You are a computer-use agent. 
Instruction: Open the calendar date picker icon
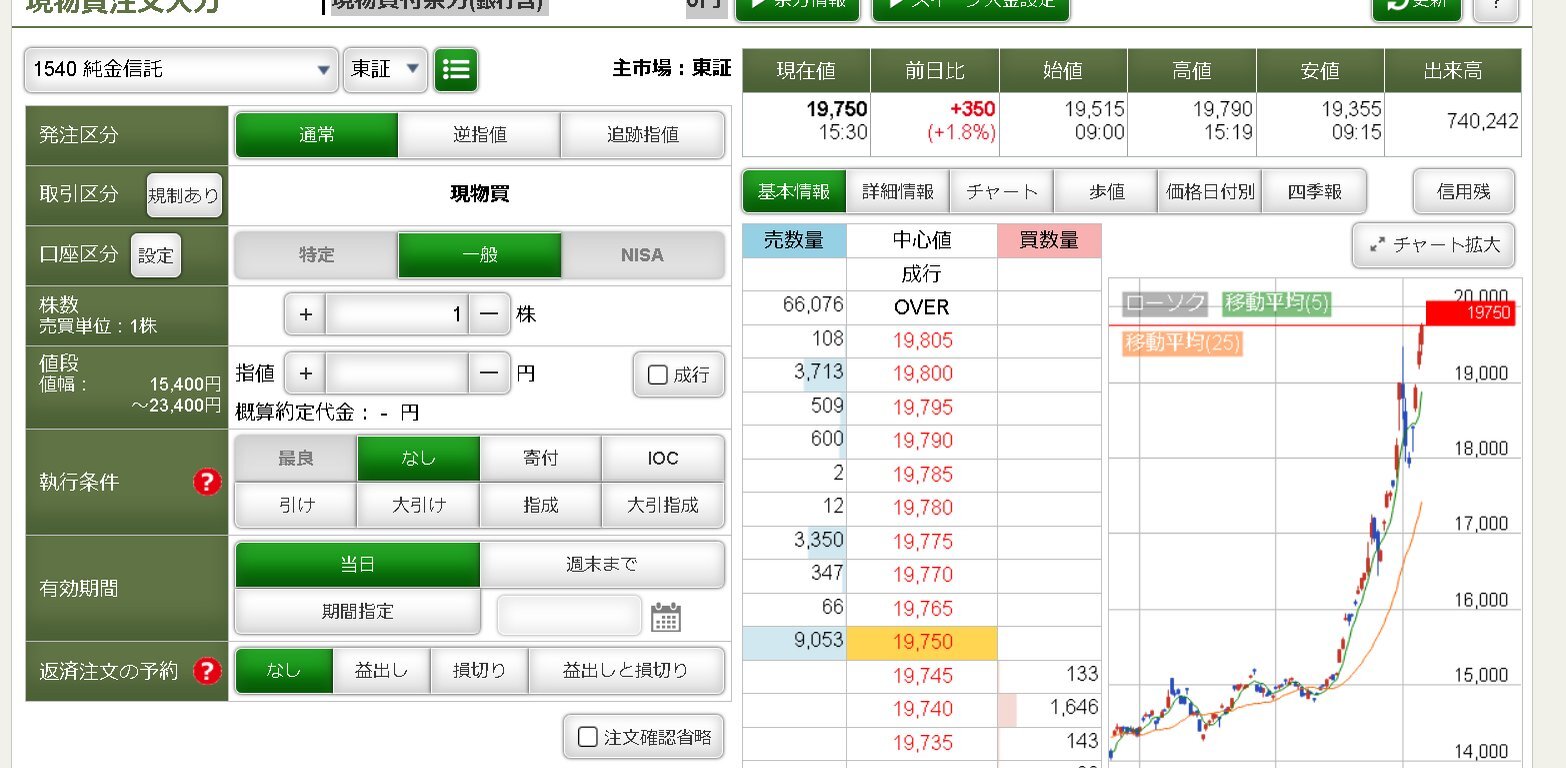click(665, 617)
